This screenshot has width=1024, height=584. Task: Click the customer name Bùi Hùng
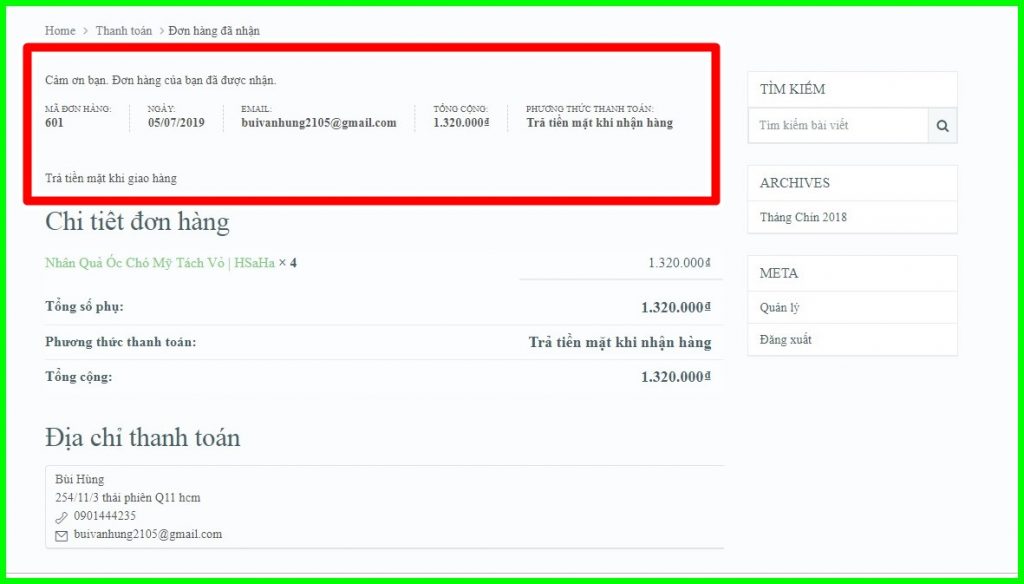pos(80,480)
